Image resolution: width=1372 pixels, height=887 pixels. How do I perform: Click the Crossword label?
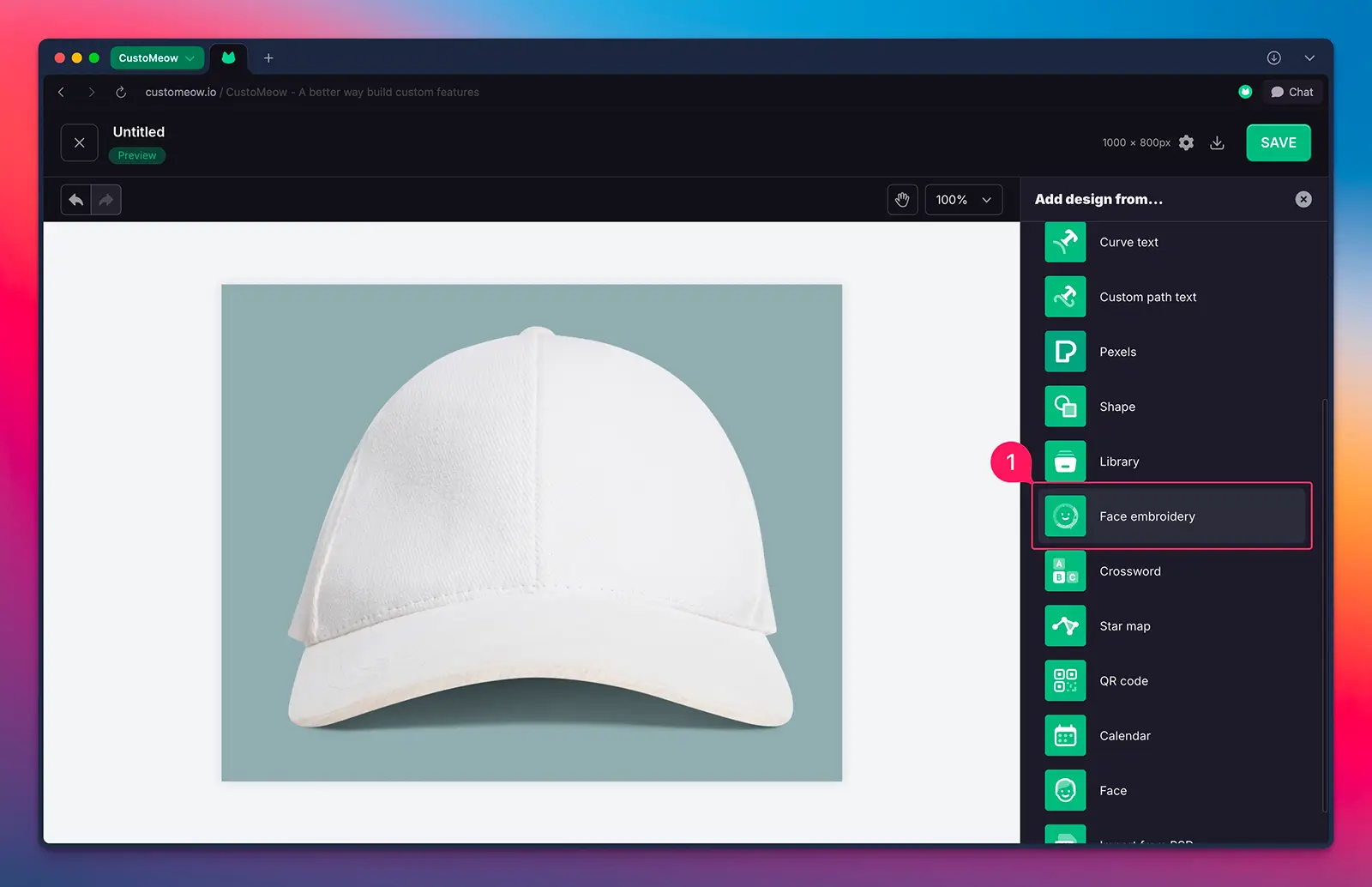point(1130,571)
